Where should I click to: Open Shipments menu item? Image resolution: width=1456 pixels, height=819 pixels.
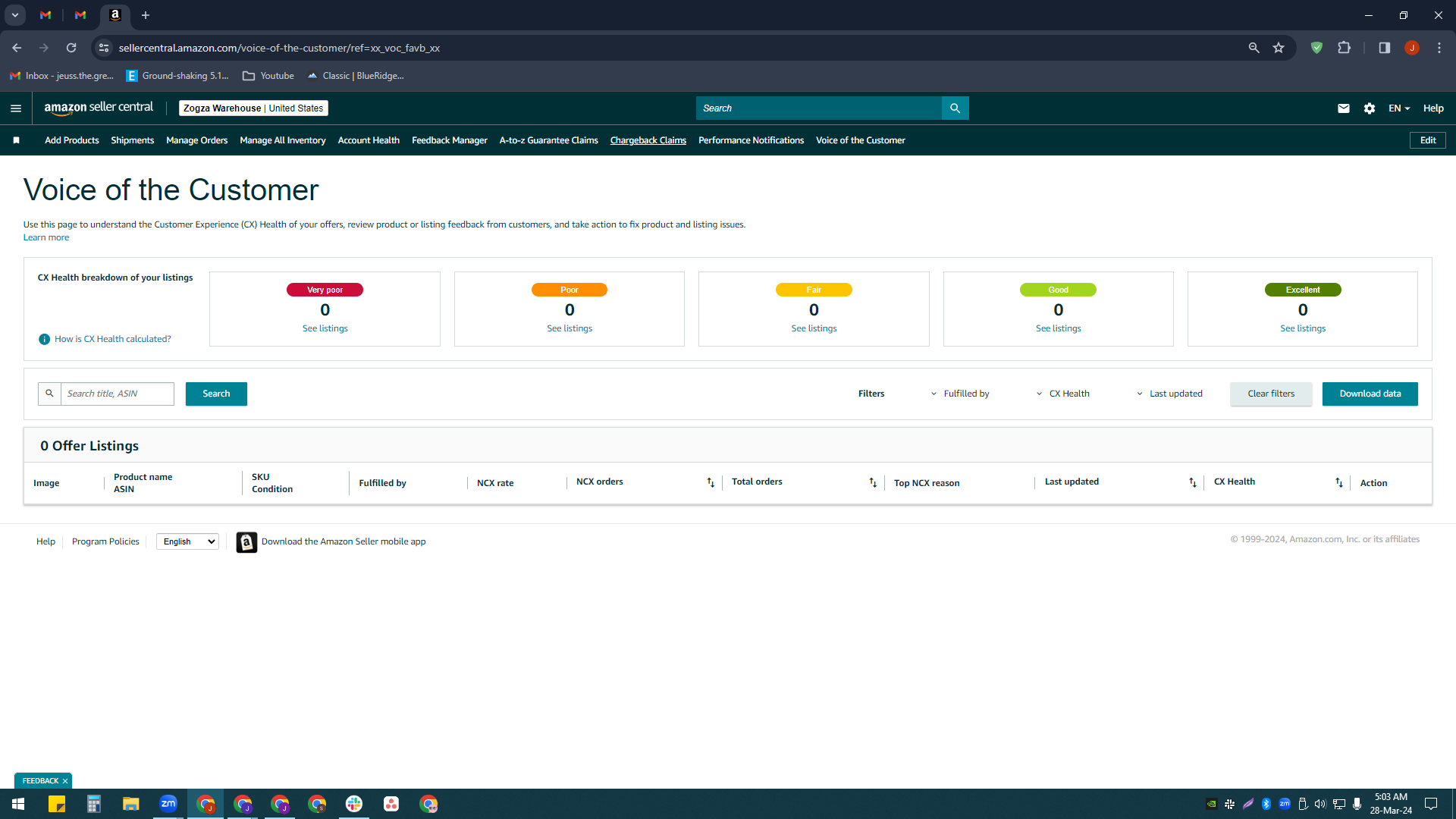click(133, 140)
